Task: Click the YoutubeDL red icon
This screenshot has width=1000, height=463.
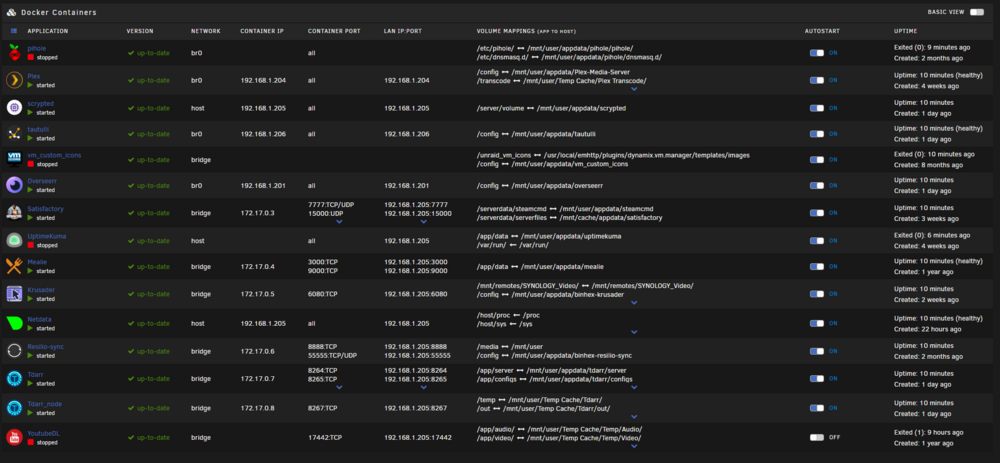Action: click(x=14, y=437)
